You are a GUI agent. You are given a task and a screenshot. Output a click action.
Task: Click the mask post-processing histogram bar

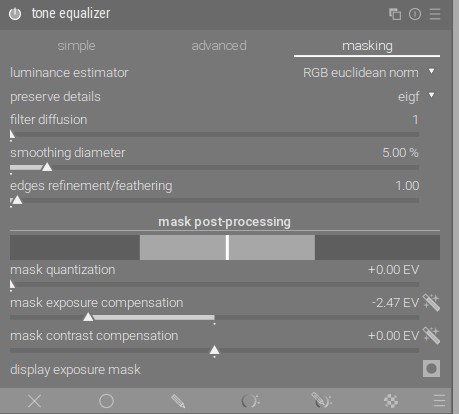(225, 247)
